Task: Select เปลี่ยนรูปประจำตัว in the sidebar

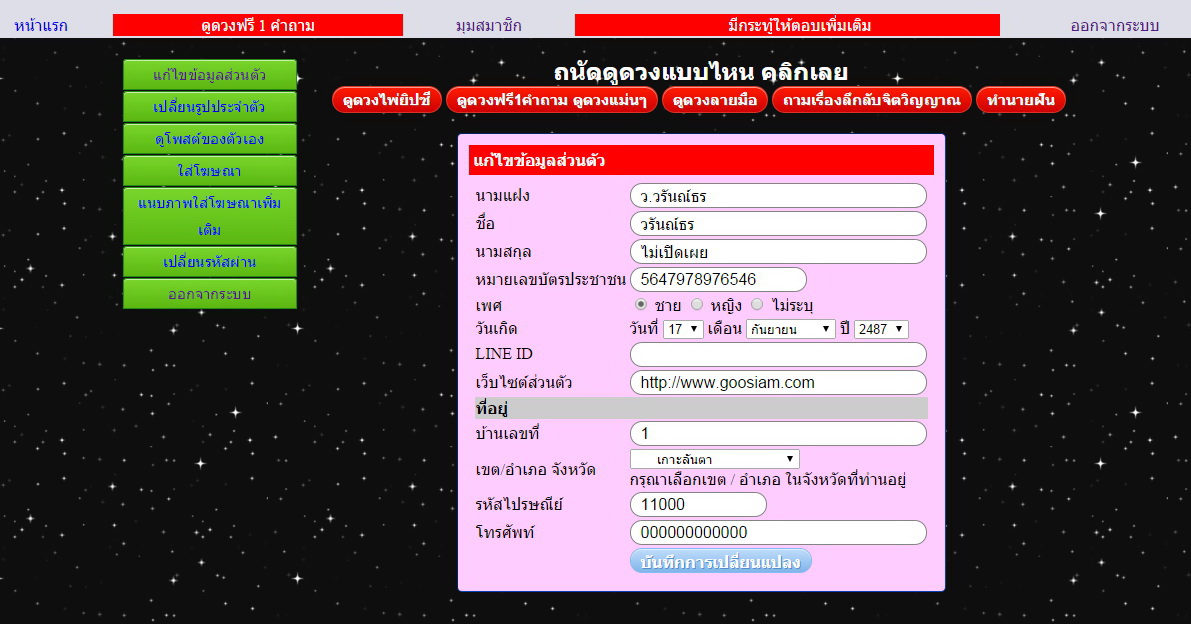Action: (x=210, y=107)
